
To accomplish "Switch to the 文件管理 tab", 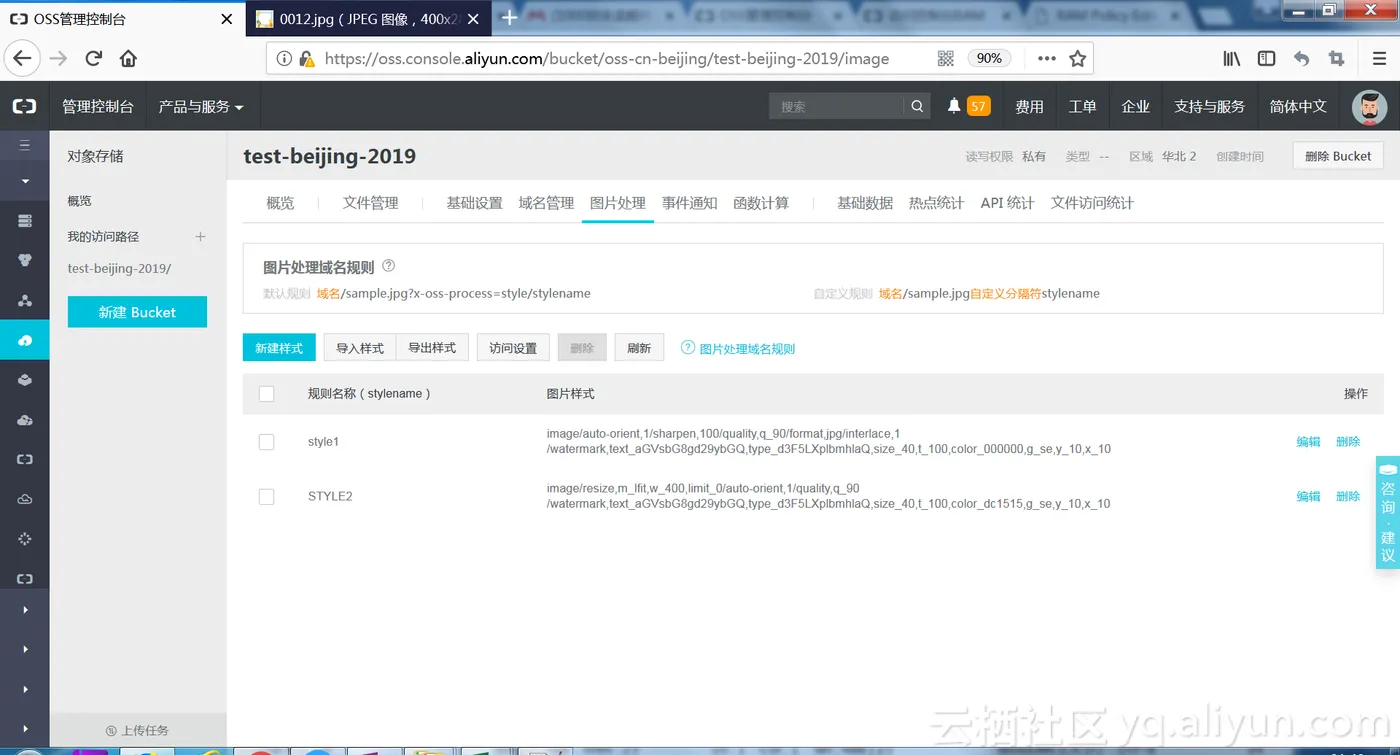I will [370, 203].
